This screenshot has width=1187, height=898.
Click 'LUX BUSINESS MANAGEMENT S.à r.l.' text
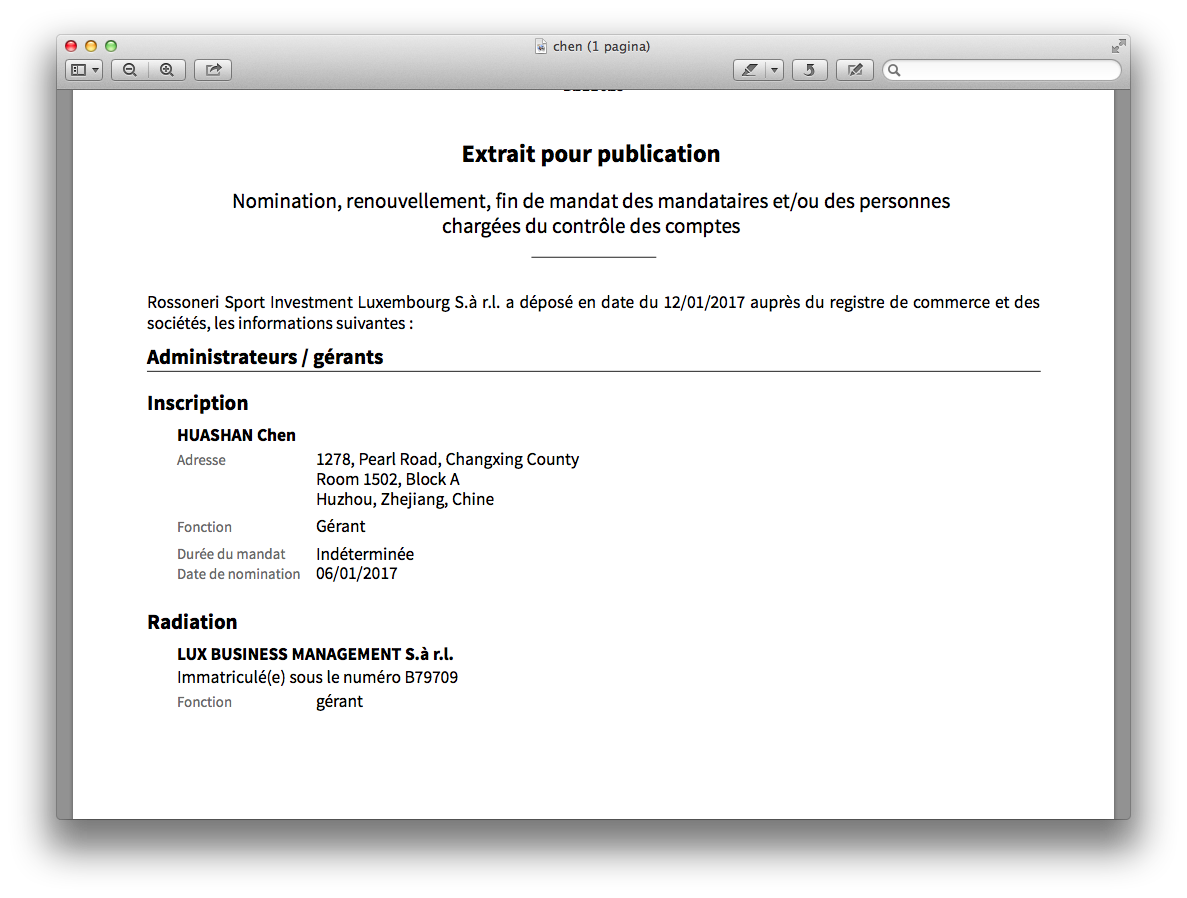[x=315, y=654]
